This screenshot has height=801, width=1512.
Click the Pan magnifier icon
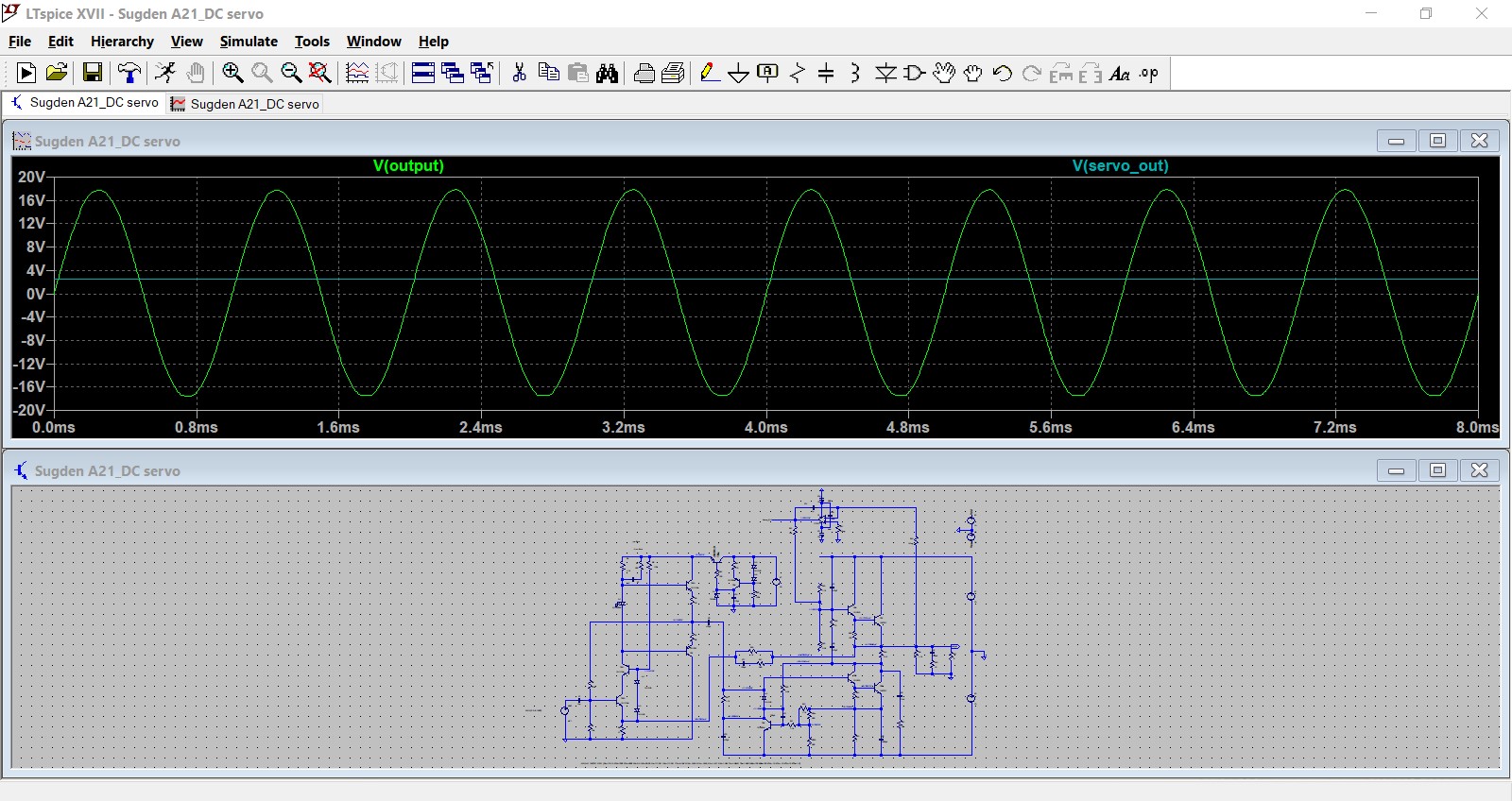262,73
